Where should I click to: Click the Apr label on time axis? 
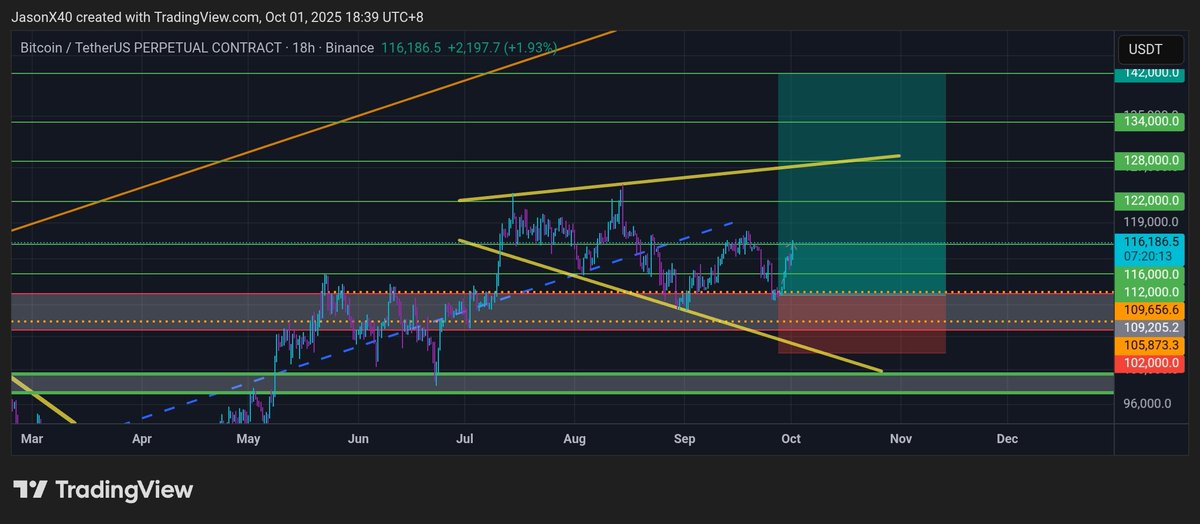click(x=142, y=439)
